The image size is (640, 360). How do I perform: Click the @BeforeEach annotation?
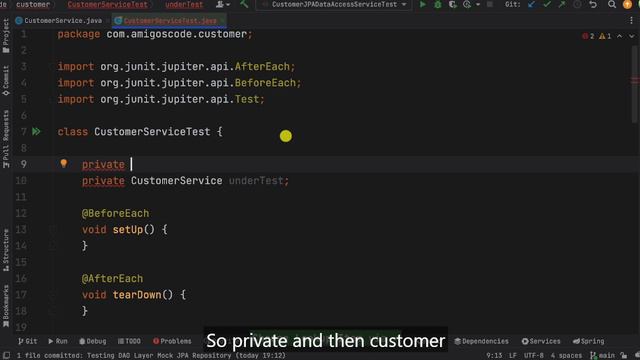[x=116, y=213]
